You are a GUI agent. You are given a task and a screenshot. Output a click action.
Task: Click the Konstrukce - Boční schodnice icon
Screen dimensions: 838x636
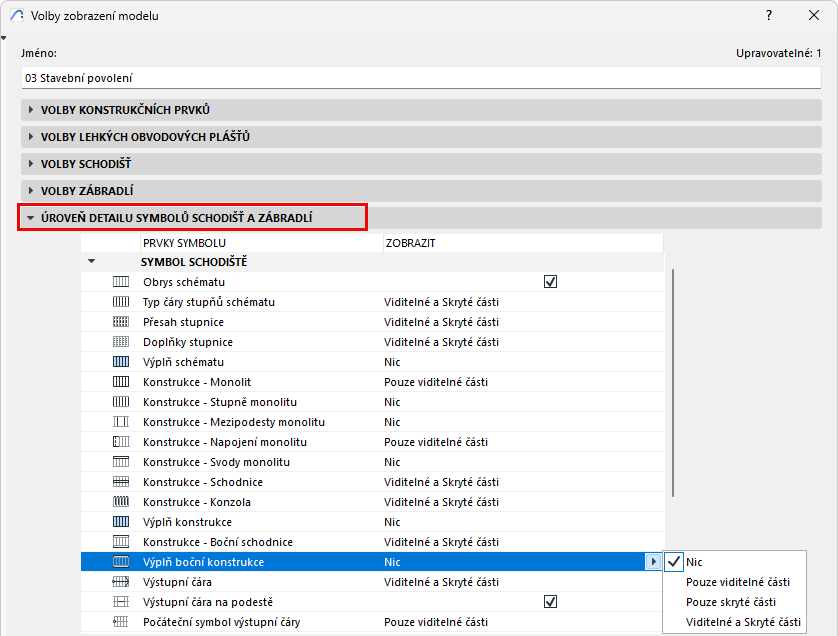121,542
